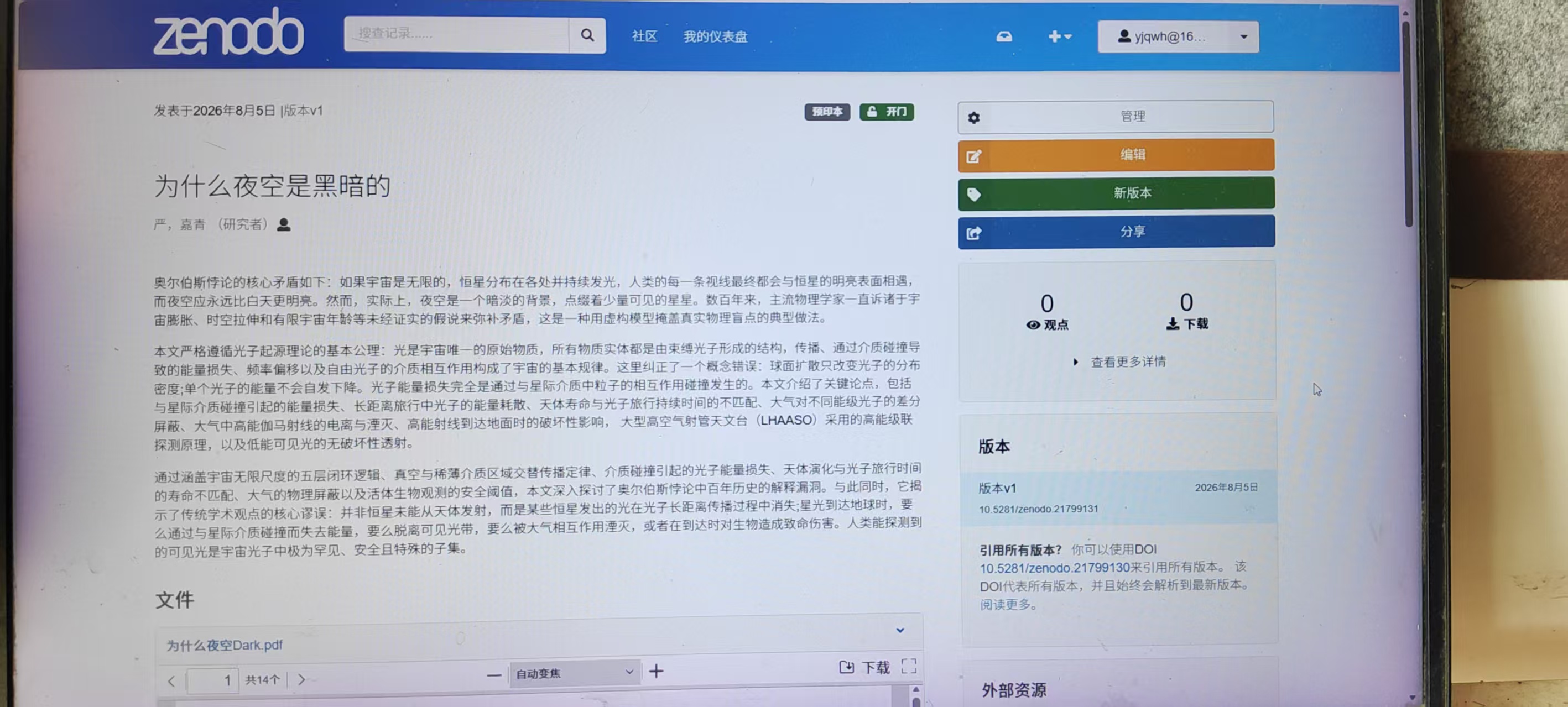This screenshot has height=707, width=1568.
Task: Click the green 新版本 button
Action: click(1116, 193)
